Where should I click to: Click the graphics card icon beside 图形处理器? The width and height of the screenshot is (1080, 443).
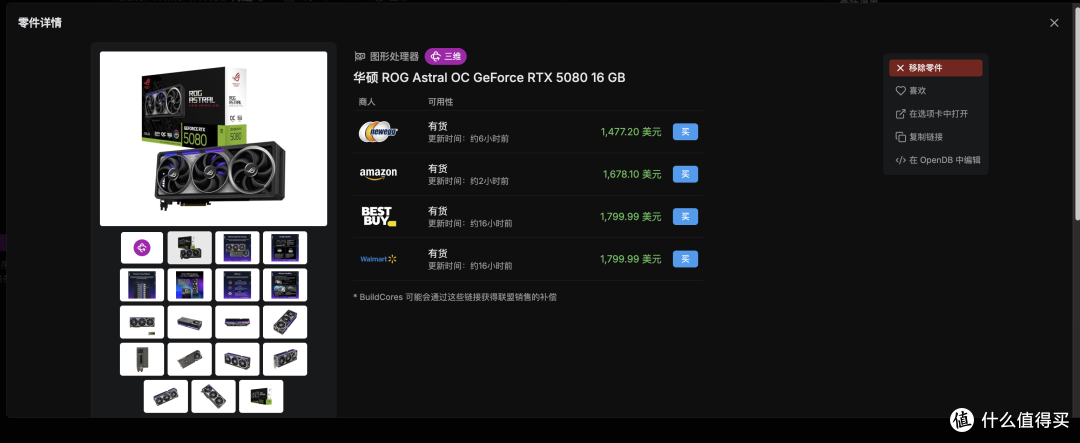tap(360, 56)
